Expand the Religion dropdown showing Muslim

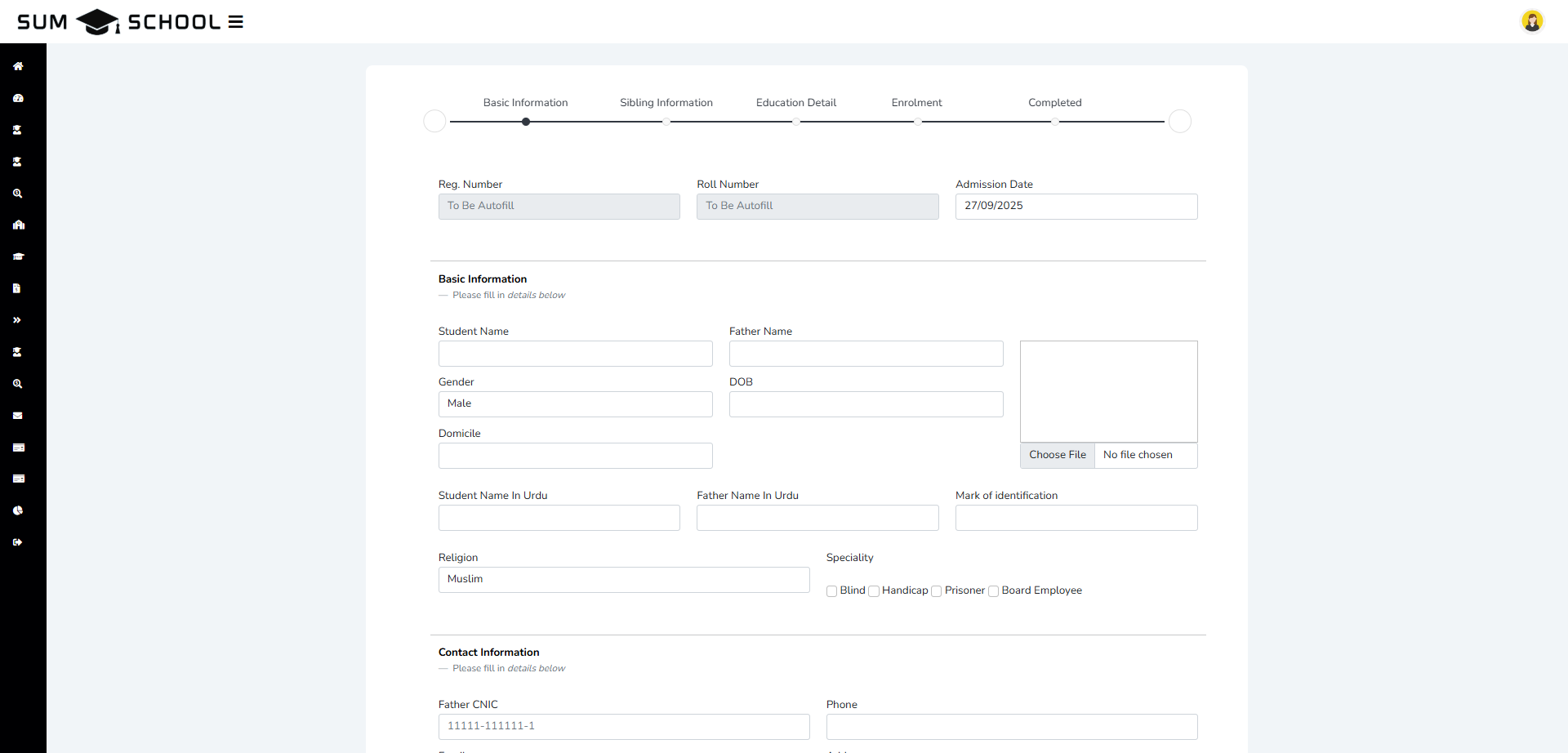(623, 580)
